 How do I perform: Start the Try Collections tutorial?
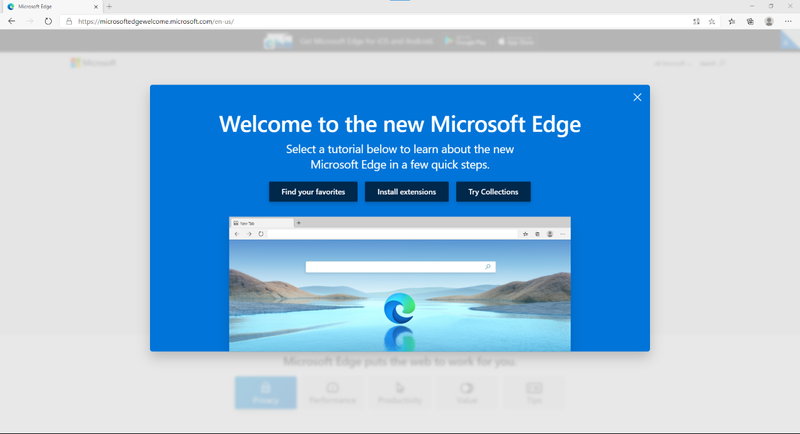493,192
